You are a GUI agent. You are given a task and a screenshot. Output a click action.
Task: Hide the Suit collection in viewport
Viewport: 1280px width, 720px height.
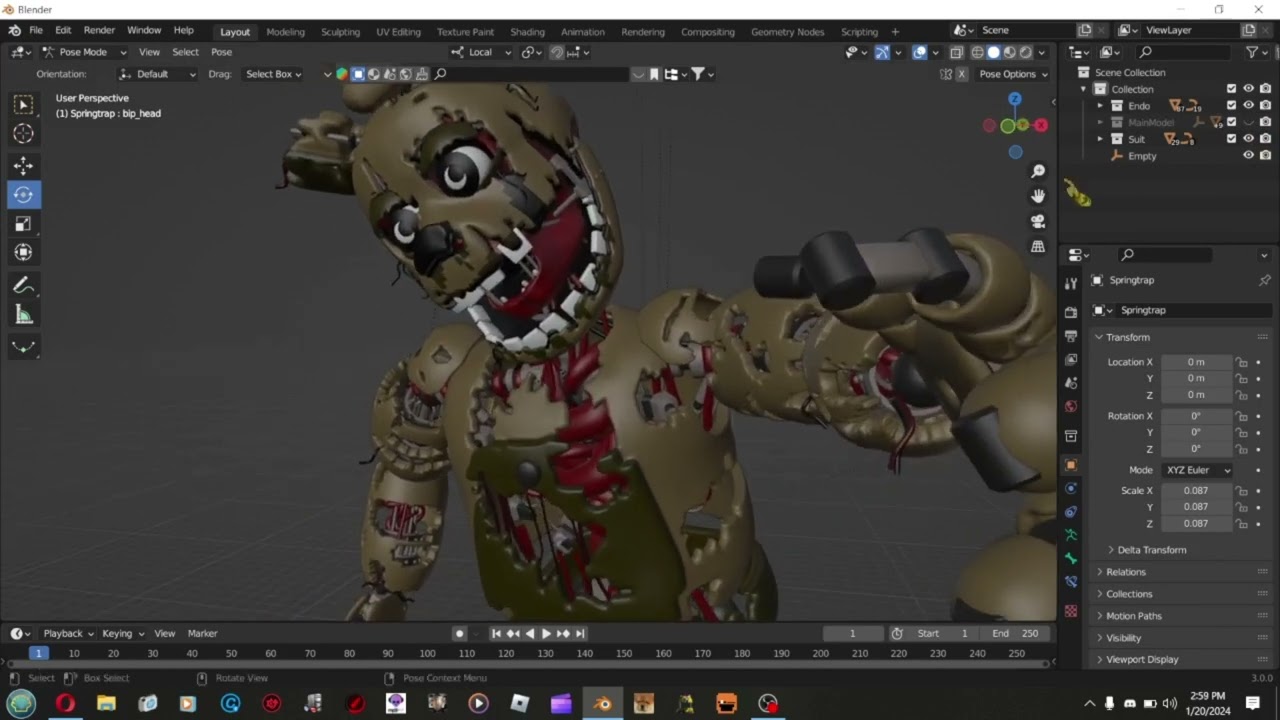[x=1248, y=139]
